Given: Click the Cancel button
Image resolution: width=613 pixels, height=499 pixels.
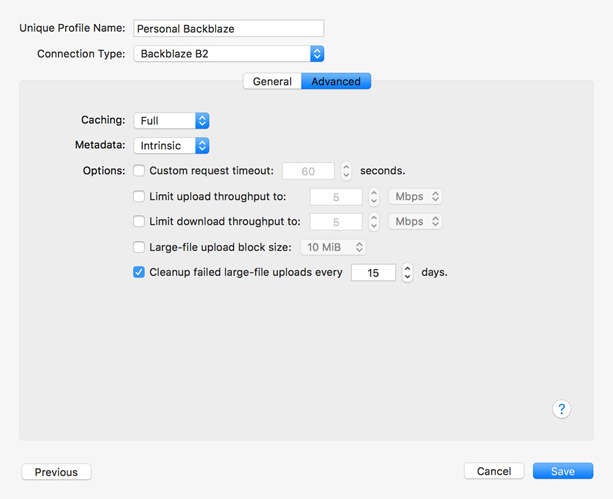Looking at the screenshot, I should (494, 471).
